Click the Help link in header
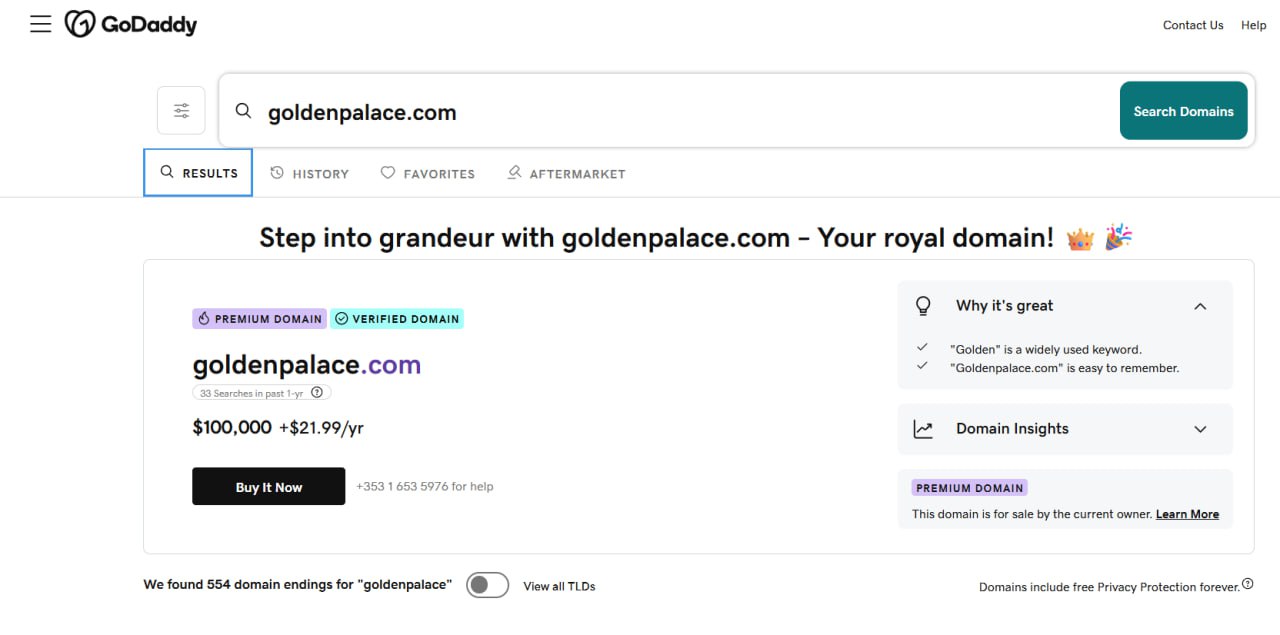 click(1253, 25)
